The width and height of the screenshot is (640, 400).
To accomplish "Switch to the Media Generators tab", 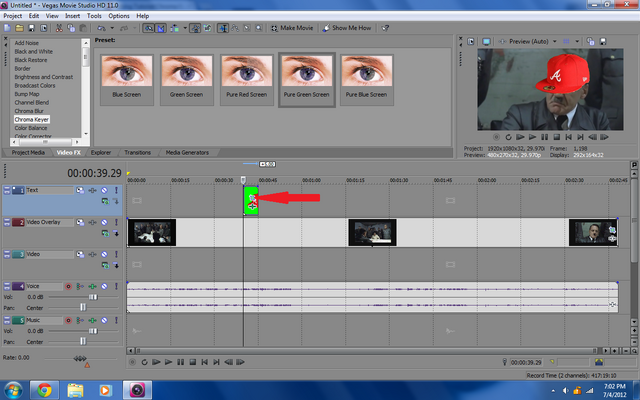I will [187, 153].
